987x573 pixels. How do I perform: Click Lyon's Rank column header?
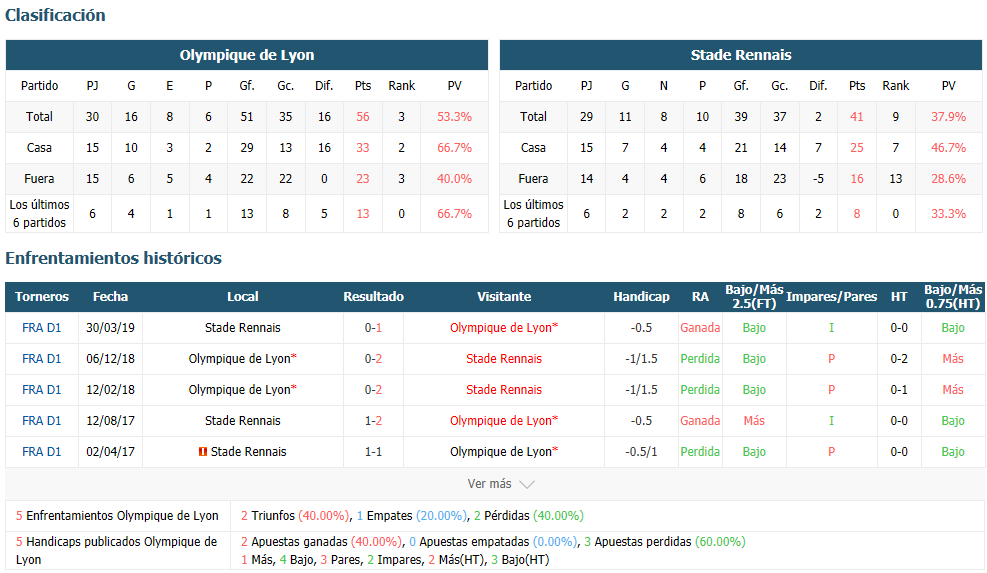(x=402, y=86)
